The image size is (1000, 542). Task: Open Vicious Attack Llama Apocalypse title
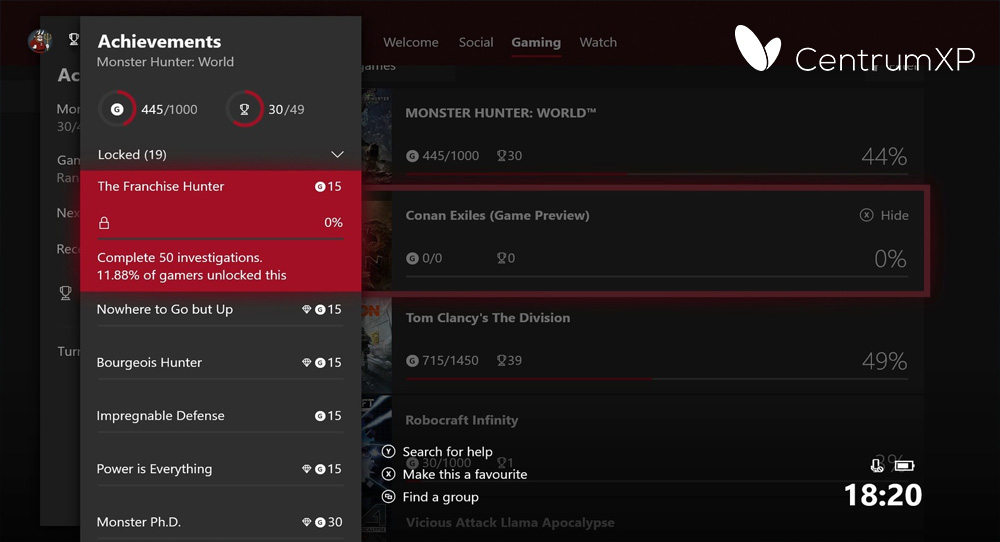click(510, 522)
